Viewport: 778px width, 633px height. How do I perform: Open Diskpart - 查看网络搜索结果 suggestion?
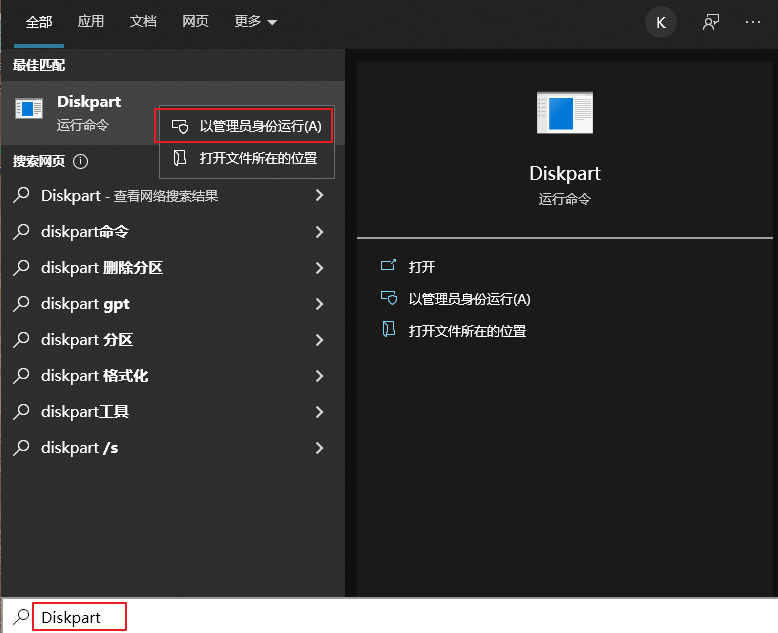click(x=172, y=196)
